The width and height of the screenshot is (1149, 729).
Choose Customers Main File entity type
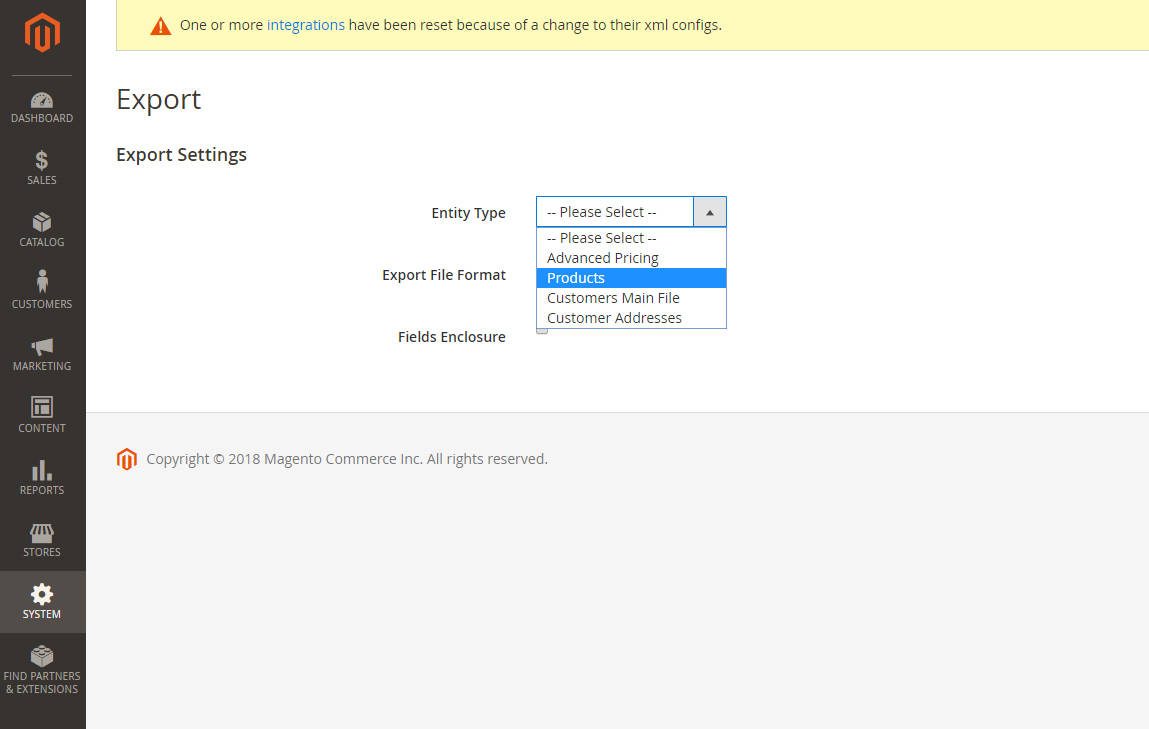[x=631, y=298]
